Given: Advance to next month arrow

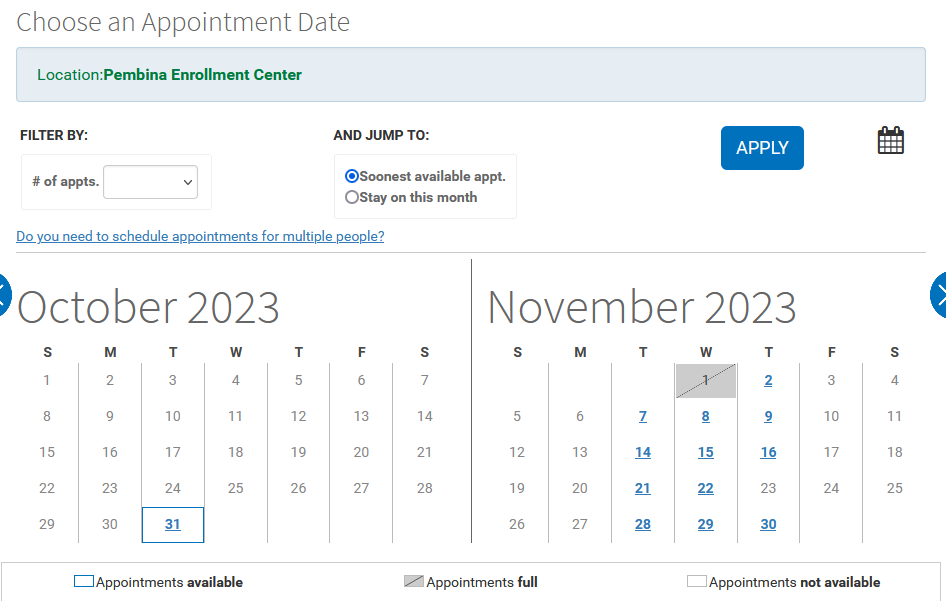Looking at the screenshot, I should click(x=940, y=295).
